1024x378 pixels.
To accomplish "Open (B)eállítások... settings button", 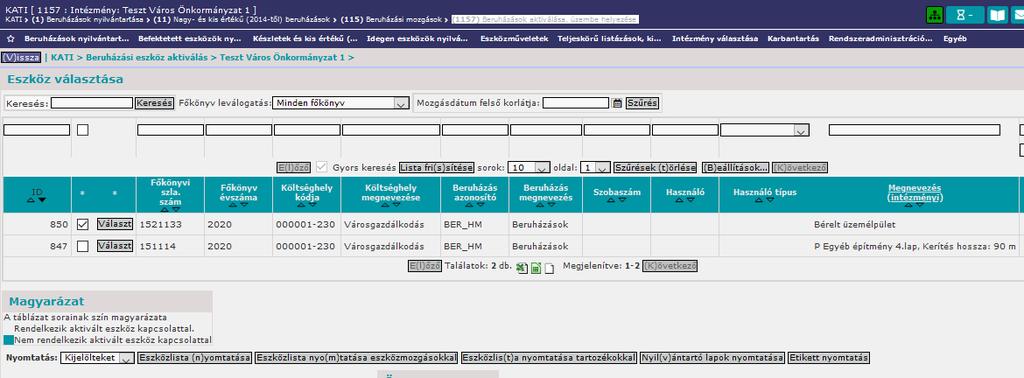I will [735, 168].
